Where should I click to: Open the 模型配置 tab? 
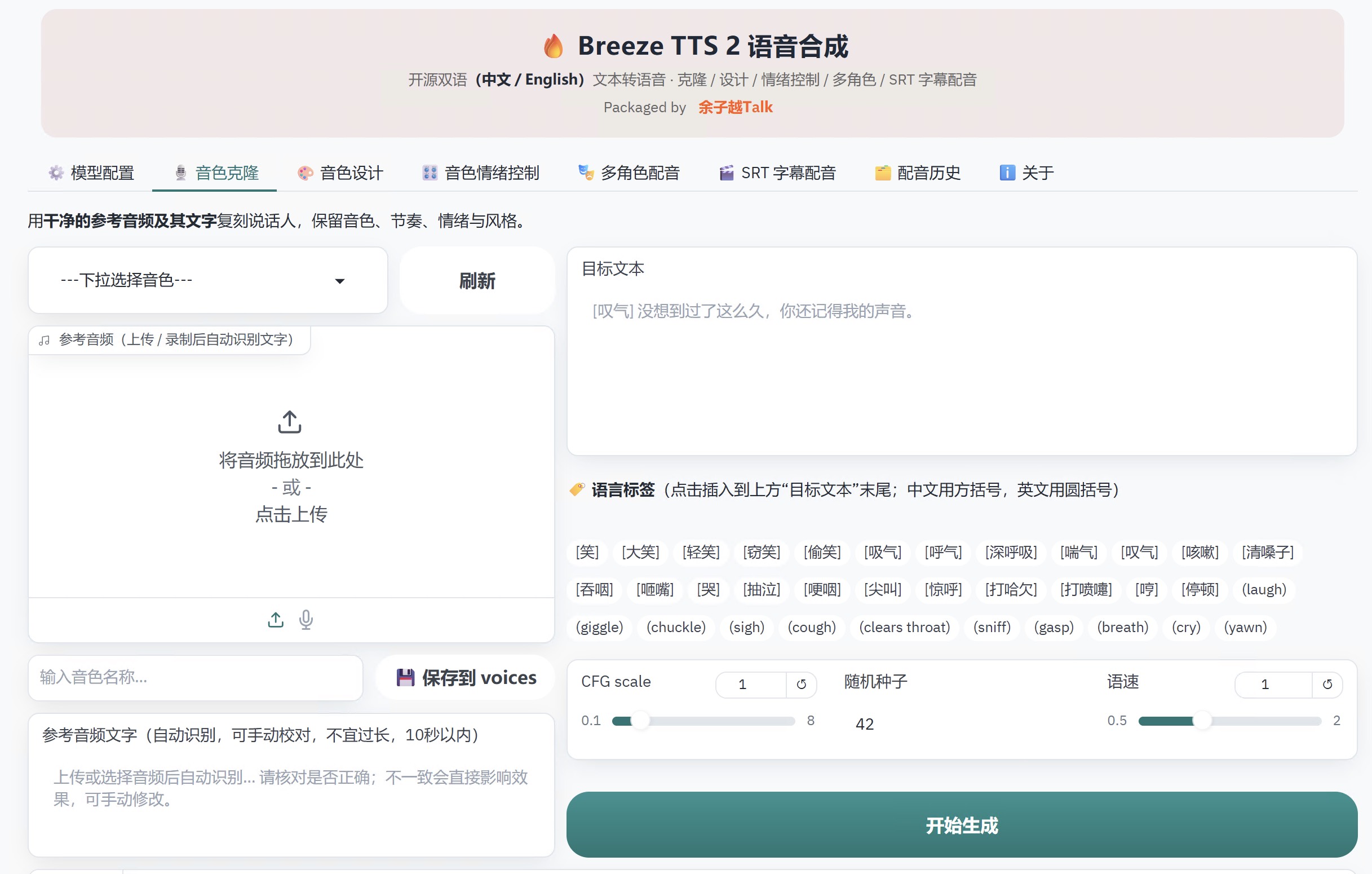coord(91,173)
